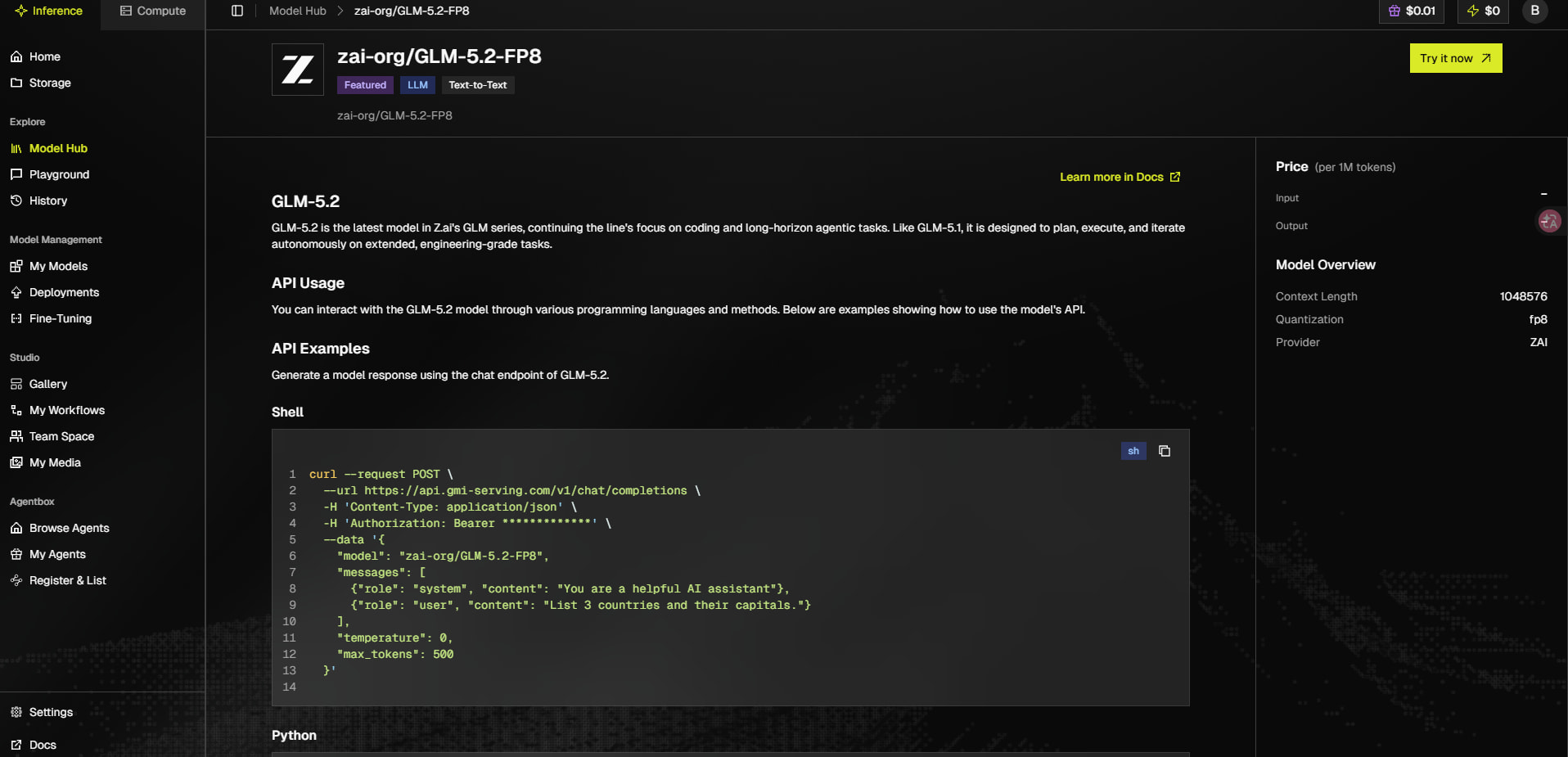Toggle the sidebar collapse icon
The width and height of the screenshot is (1568, 757).
pos(237,11)
